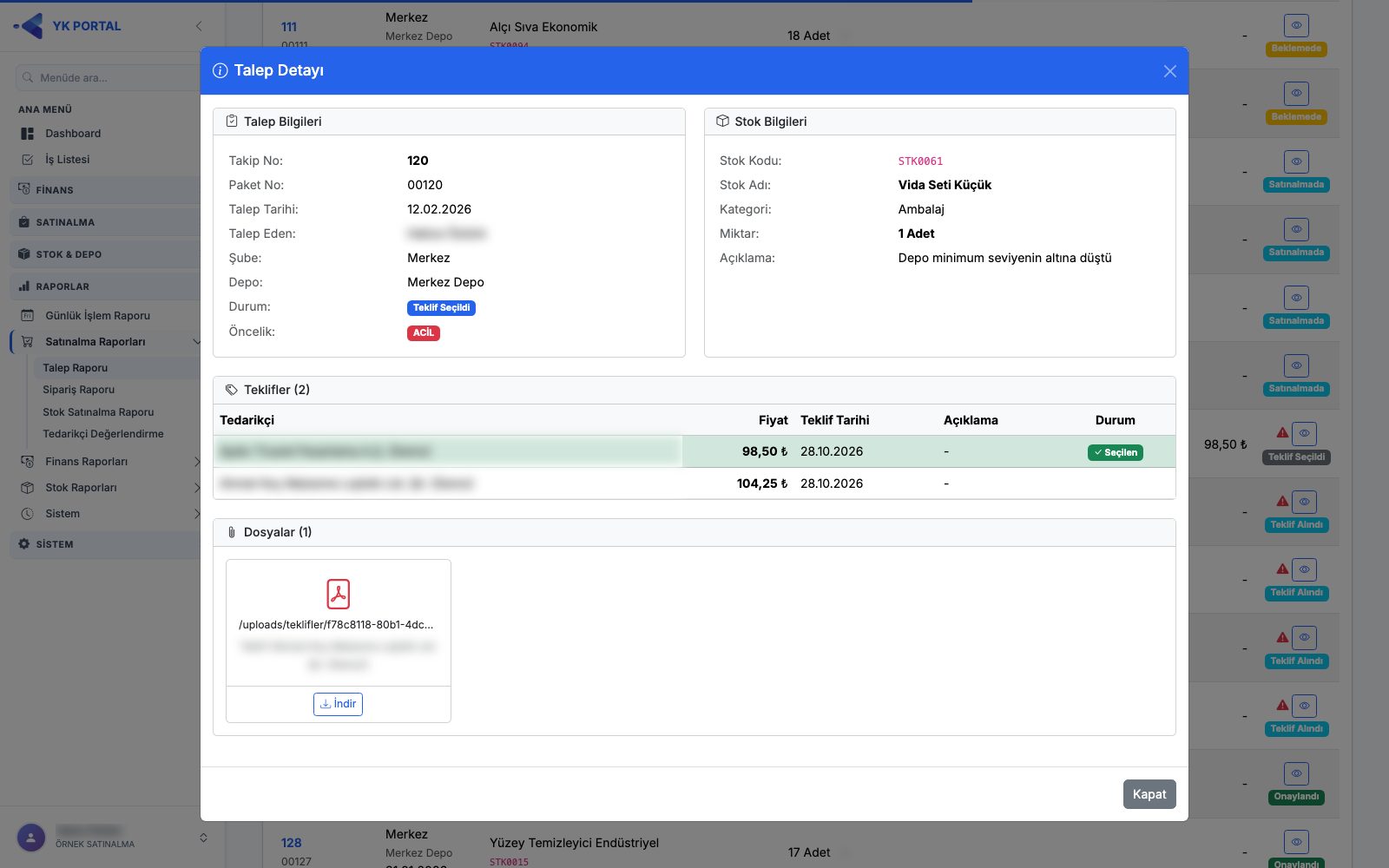Click the Teklif Seçildi status badge in Durum
Viewport: 1389px width, 868px height.
coord(441,308)
